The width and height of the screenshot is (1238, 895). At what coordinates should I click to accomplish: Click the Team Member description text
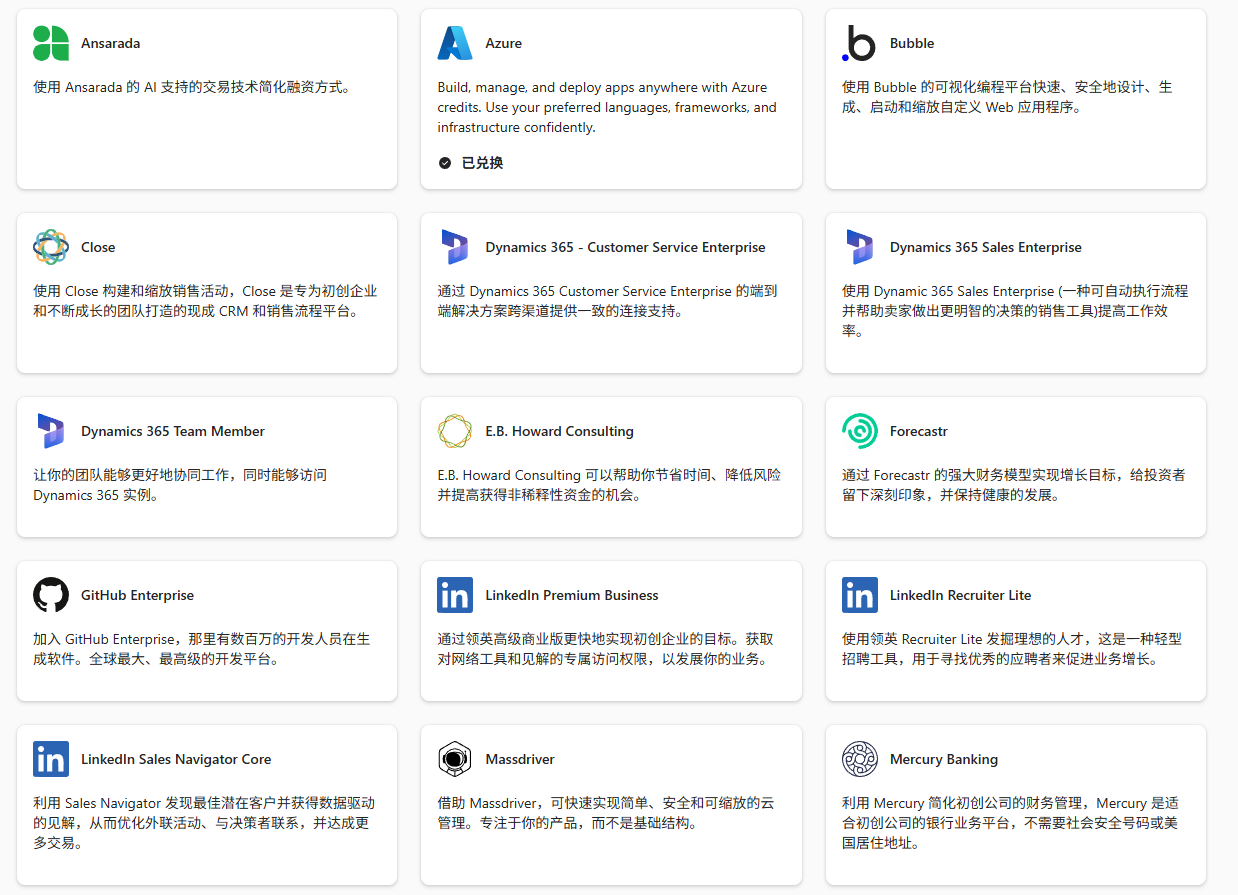(x=180, y=485)
